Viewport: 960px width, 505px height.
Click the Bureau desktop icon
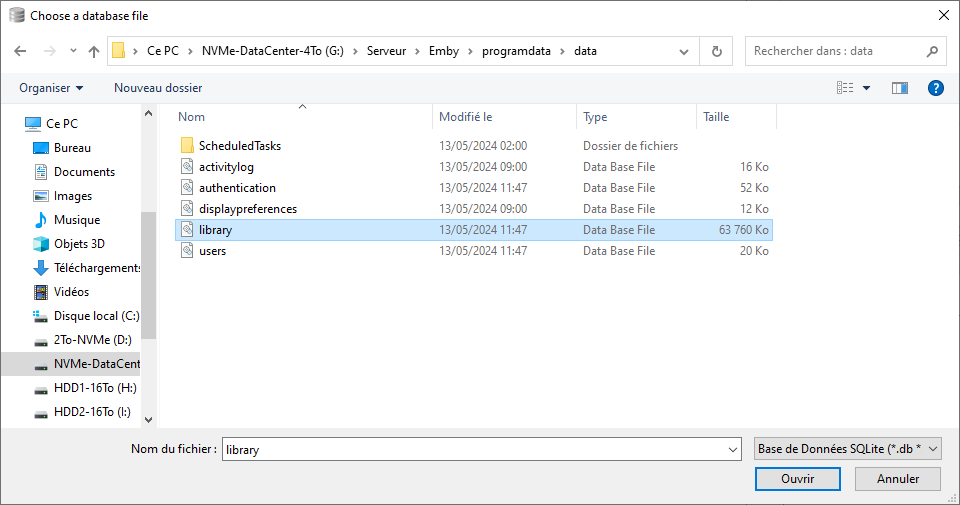tap(41, 148)
